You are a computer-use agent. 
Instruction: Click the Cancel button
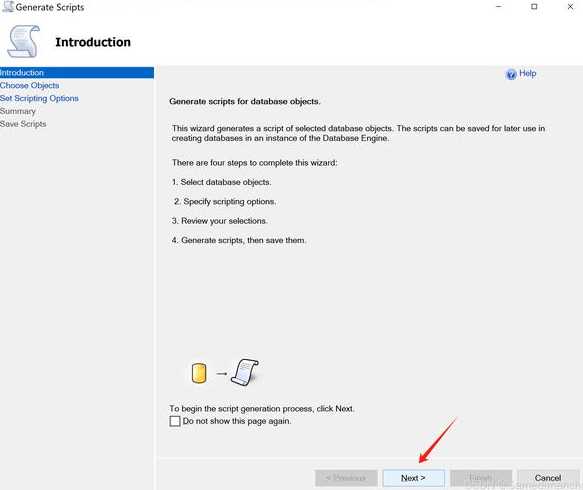click(x=548, y=478)
